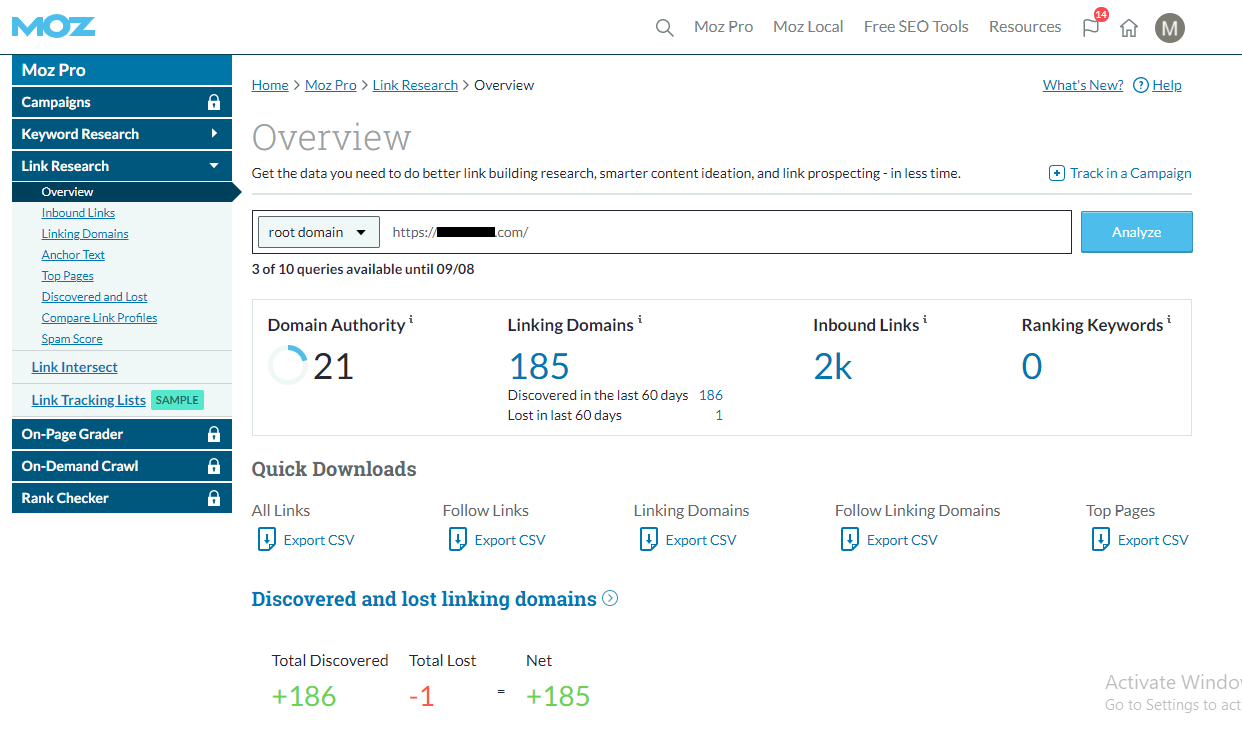Viewport: 1242px width, 735px height.
Task: Open Resources top menu
Action: point(1025,27)
